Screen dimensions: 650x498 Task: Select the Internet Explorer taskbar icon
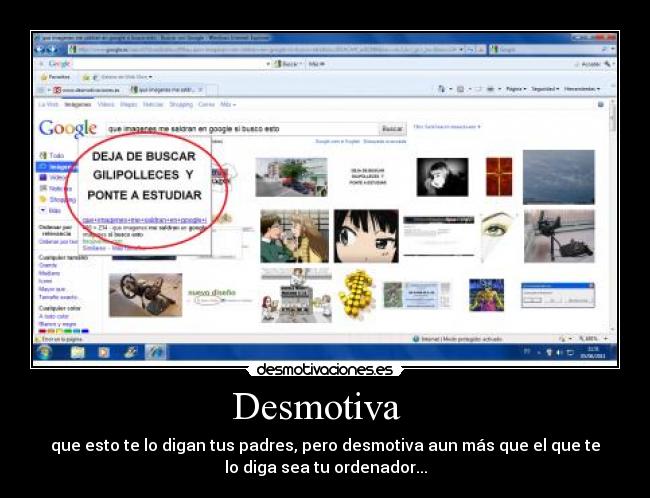[x=156, y=352]
